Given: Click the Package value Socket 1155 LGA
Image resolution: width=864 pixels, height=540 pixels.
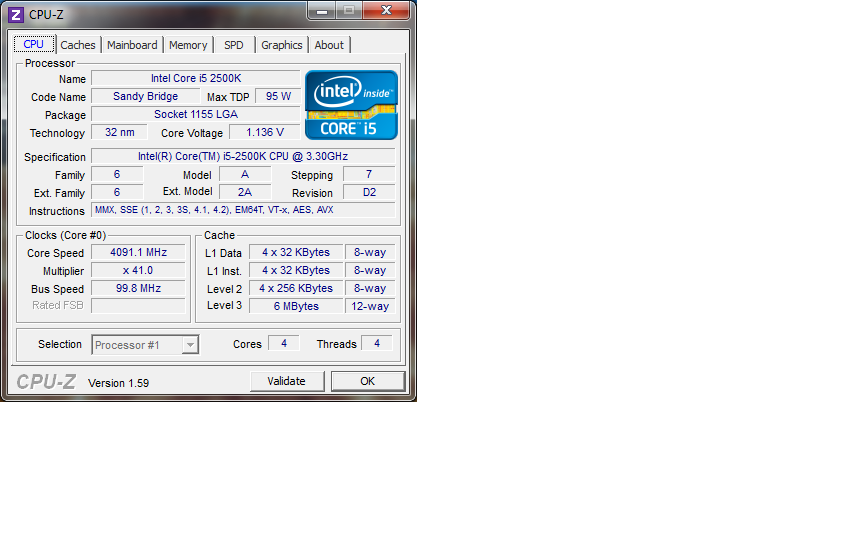Looking at the screenshot, I should [196, 114].
